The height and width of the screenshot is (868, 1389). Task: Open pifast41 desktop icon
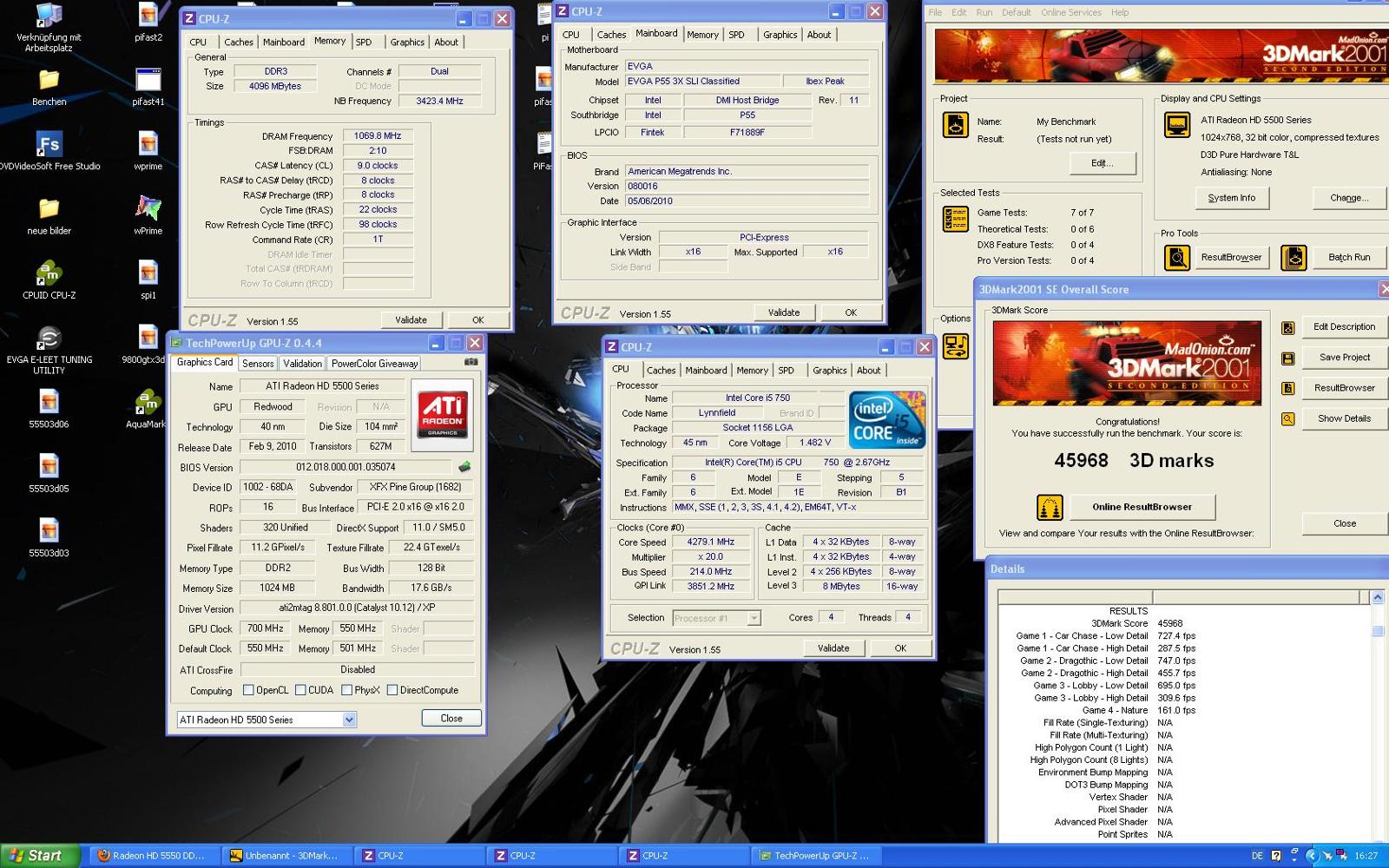tap(148, 80)
